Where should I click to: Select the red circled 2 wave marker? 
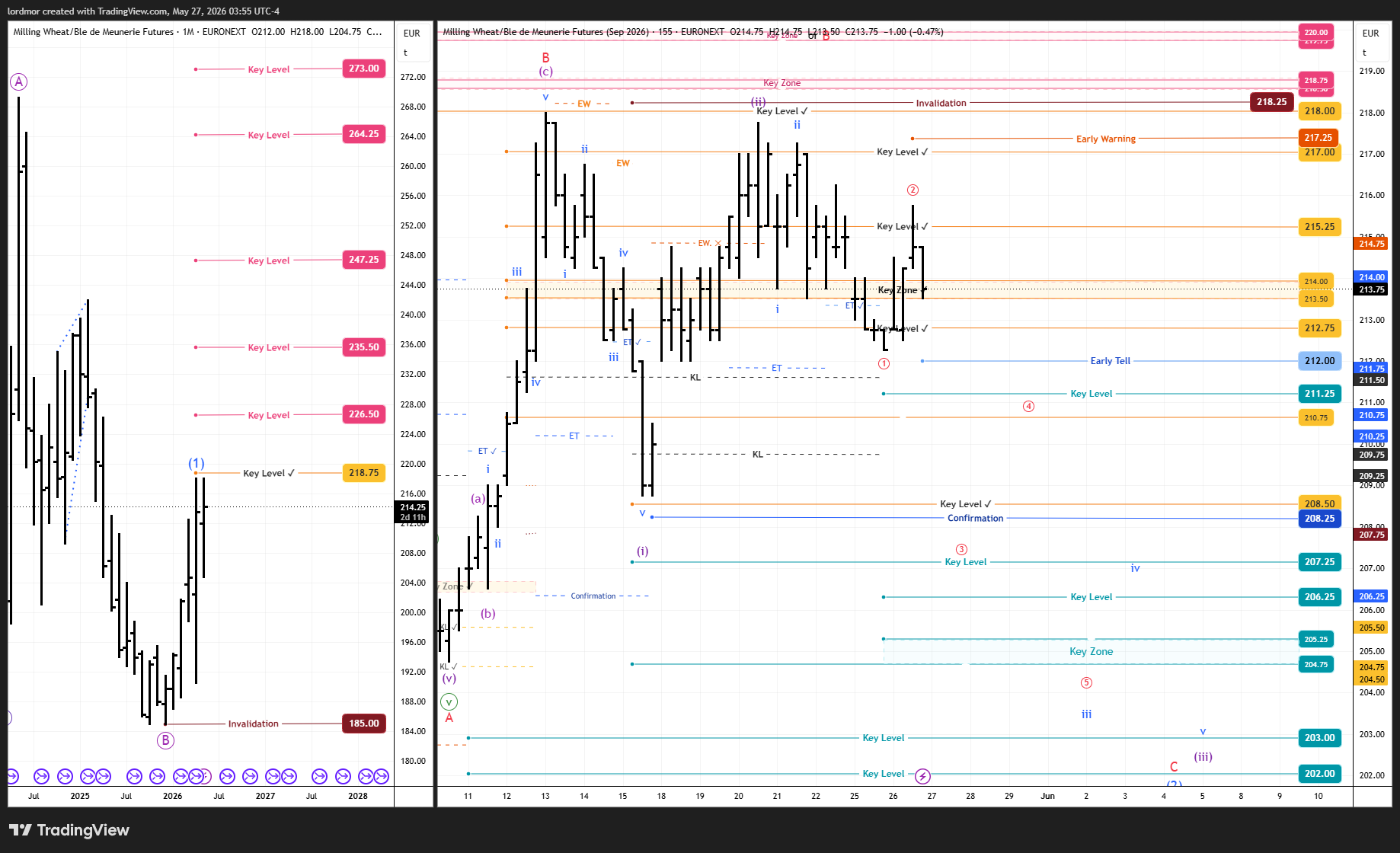point(913,190)
